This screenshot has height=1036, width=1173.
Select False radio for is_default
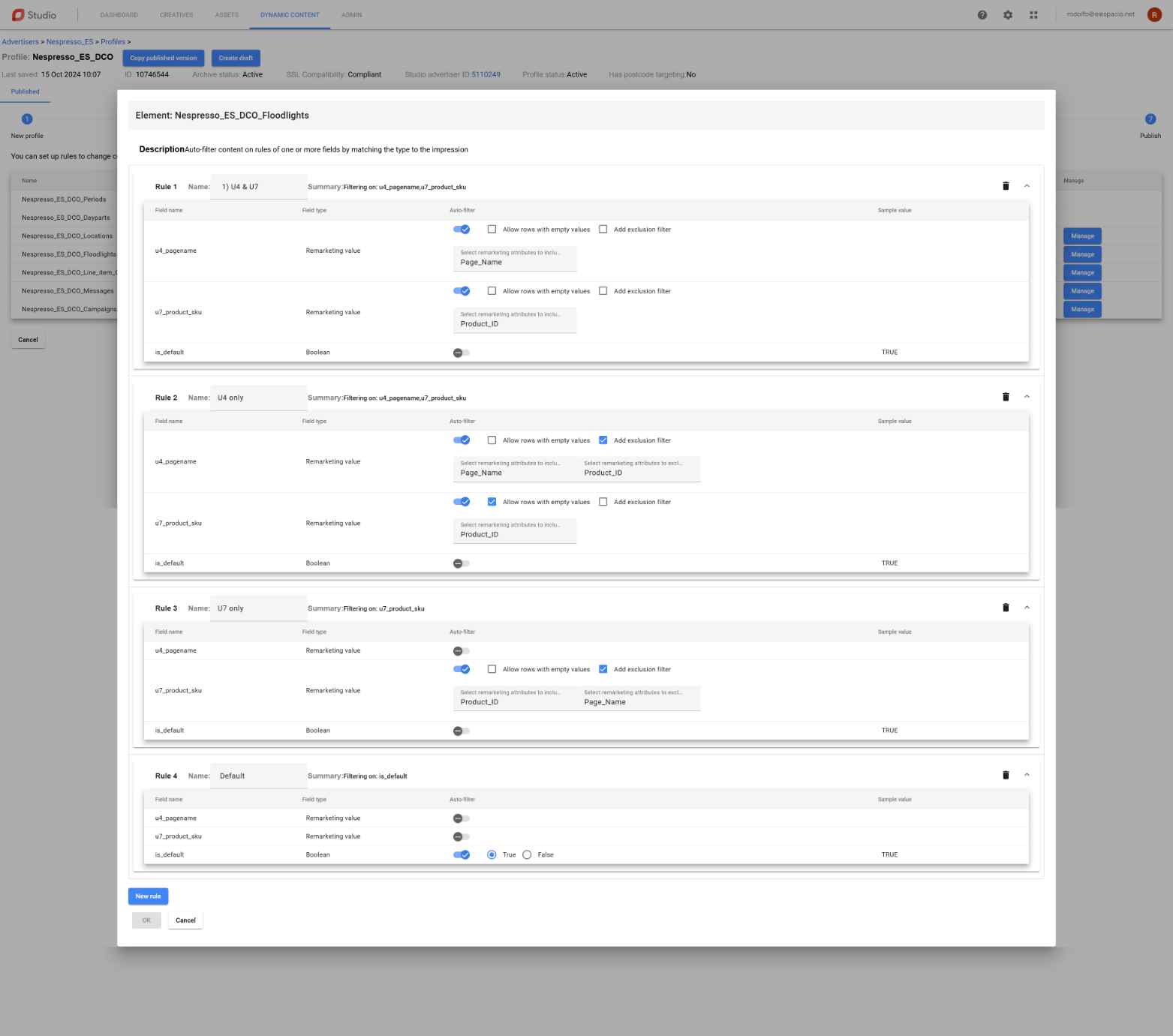[x=527, y=854]
